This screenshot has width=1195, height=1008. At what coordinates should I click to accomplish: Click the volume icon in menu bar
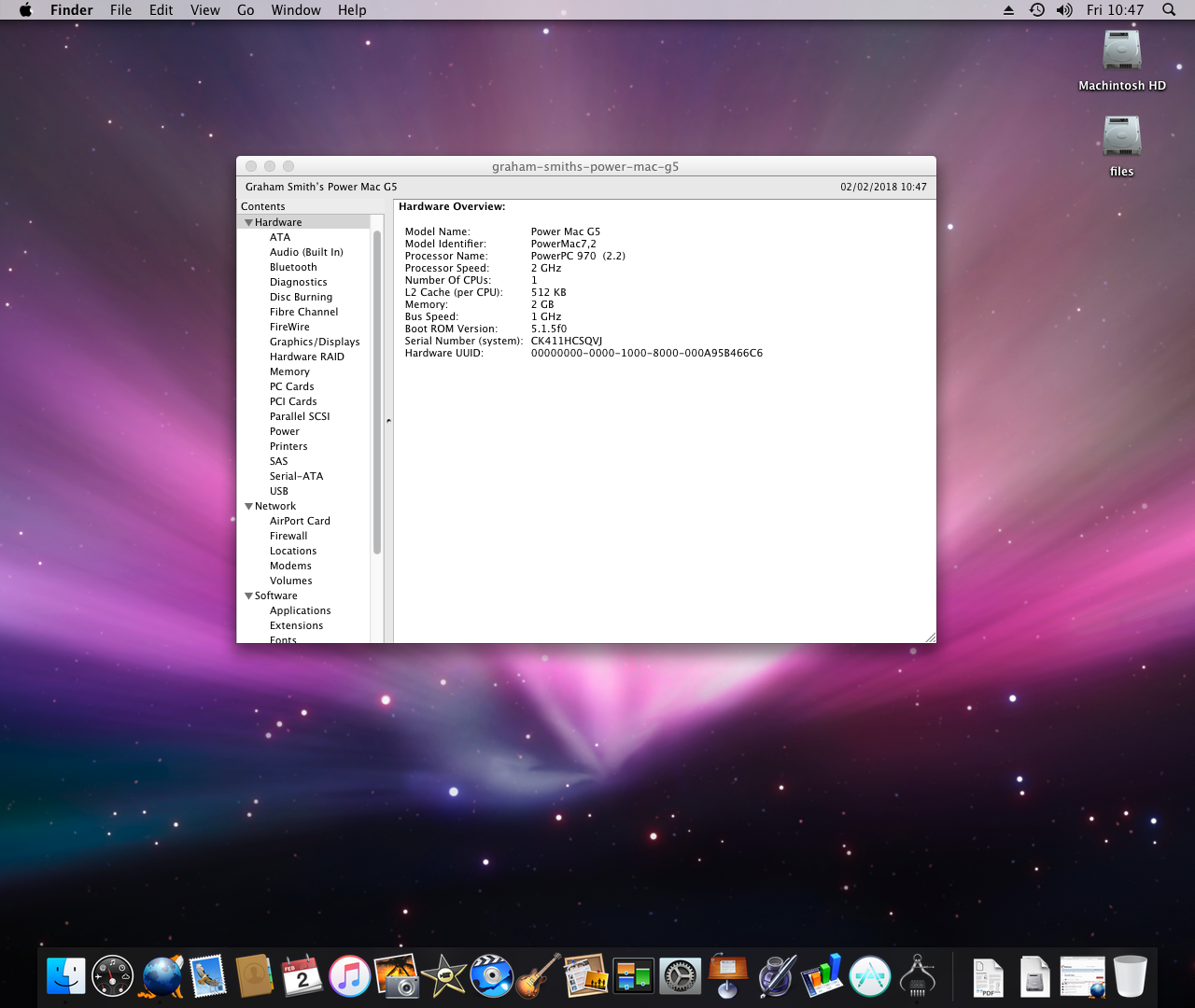point(1064,10)
